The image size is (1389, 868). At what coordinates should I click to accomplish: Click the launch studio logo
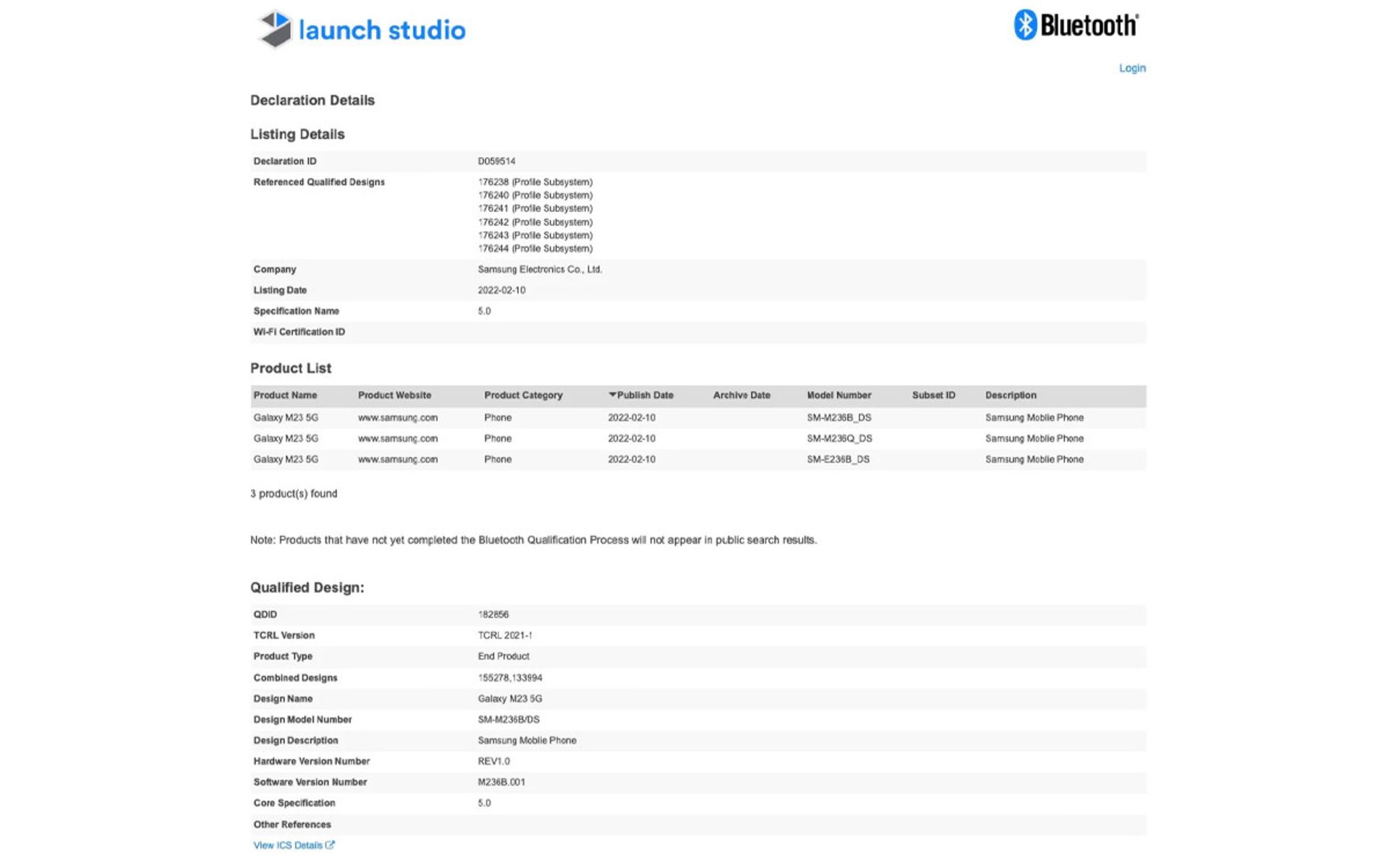(362, 30)
